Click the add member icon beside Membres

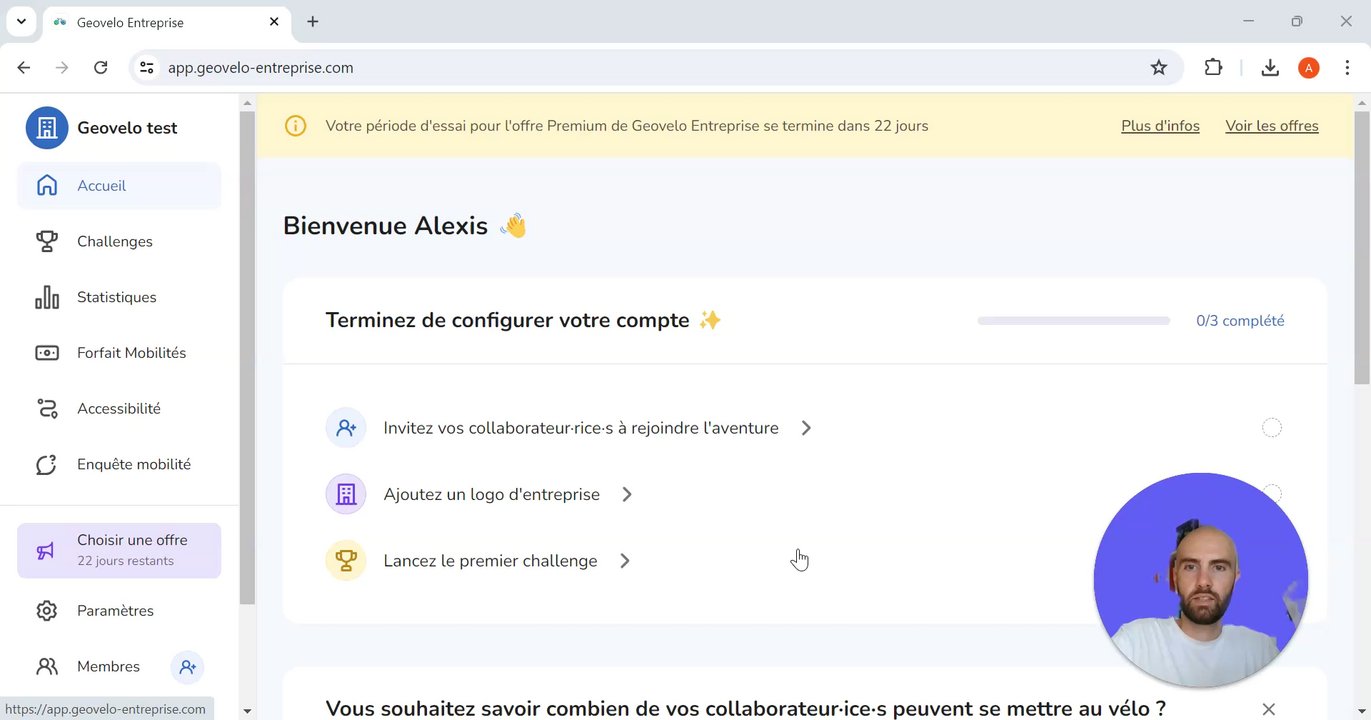tap(187, 667)
